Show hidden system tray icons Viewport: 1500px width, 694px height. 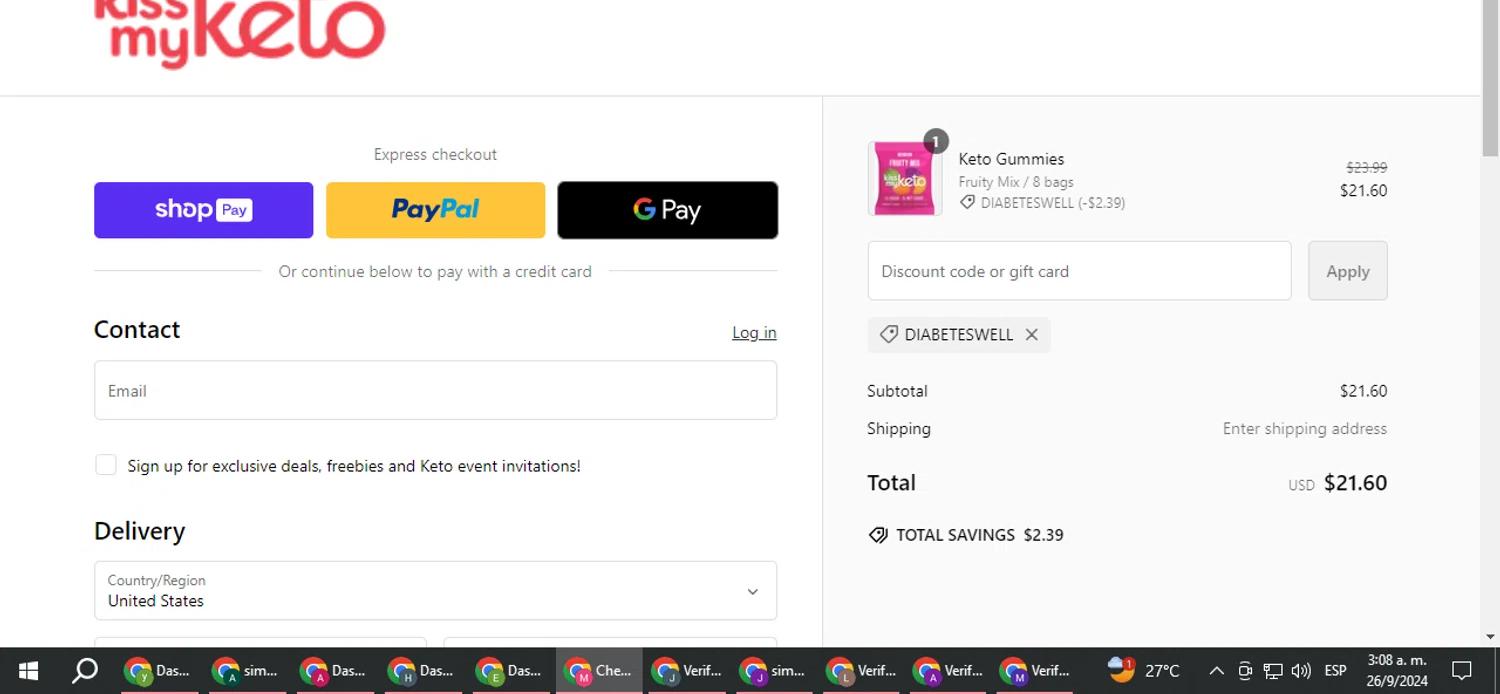click(1216, 671)
